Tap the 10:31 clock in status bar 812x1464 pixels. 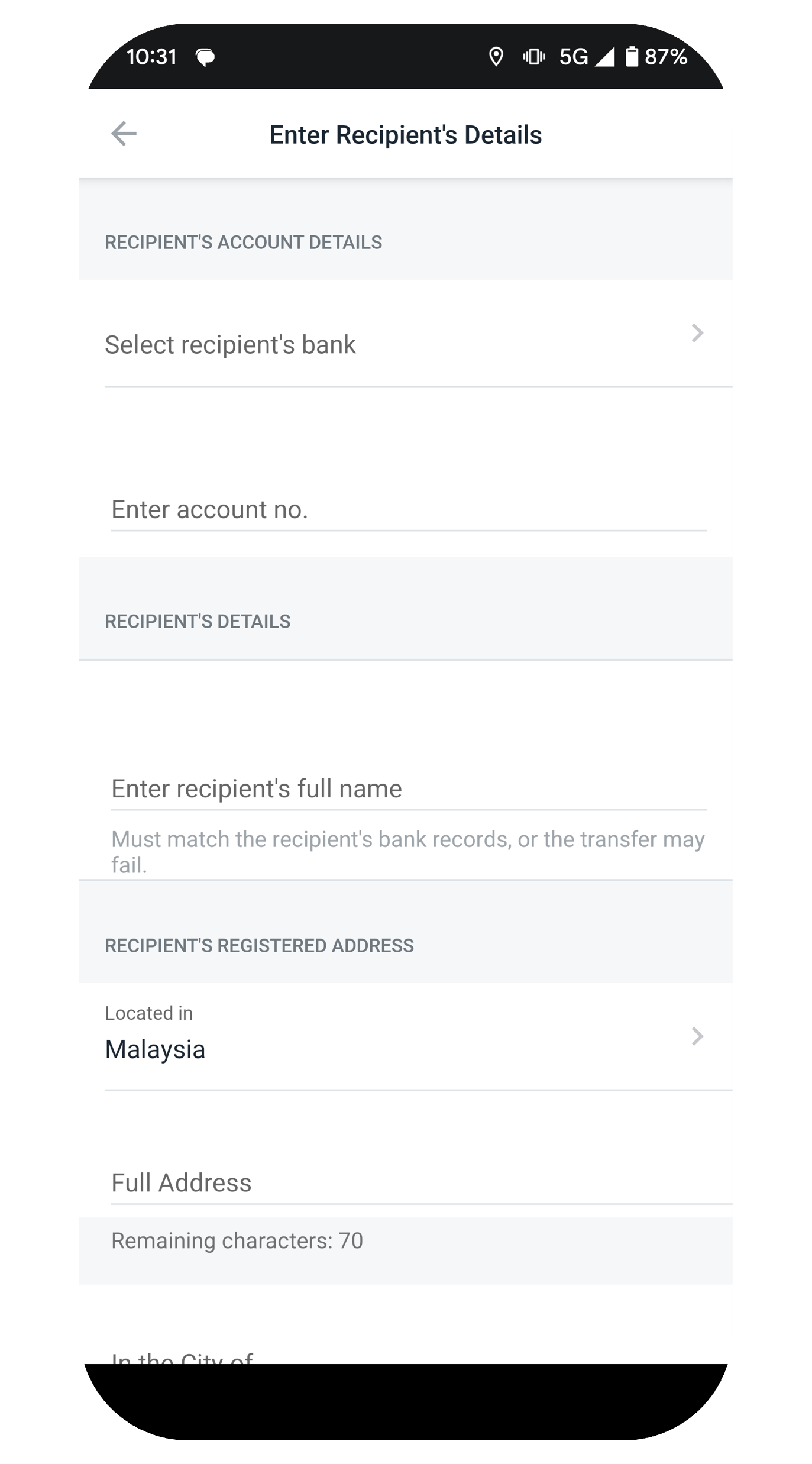(x=151, y=57)
